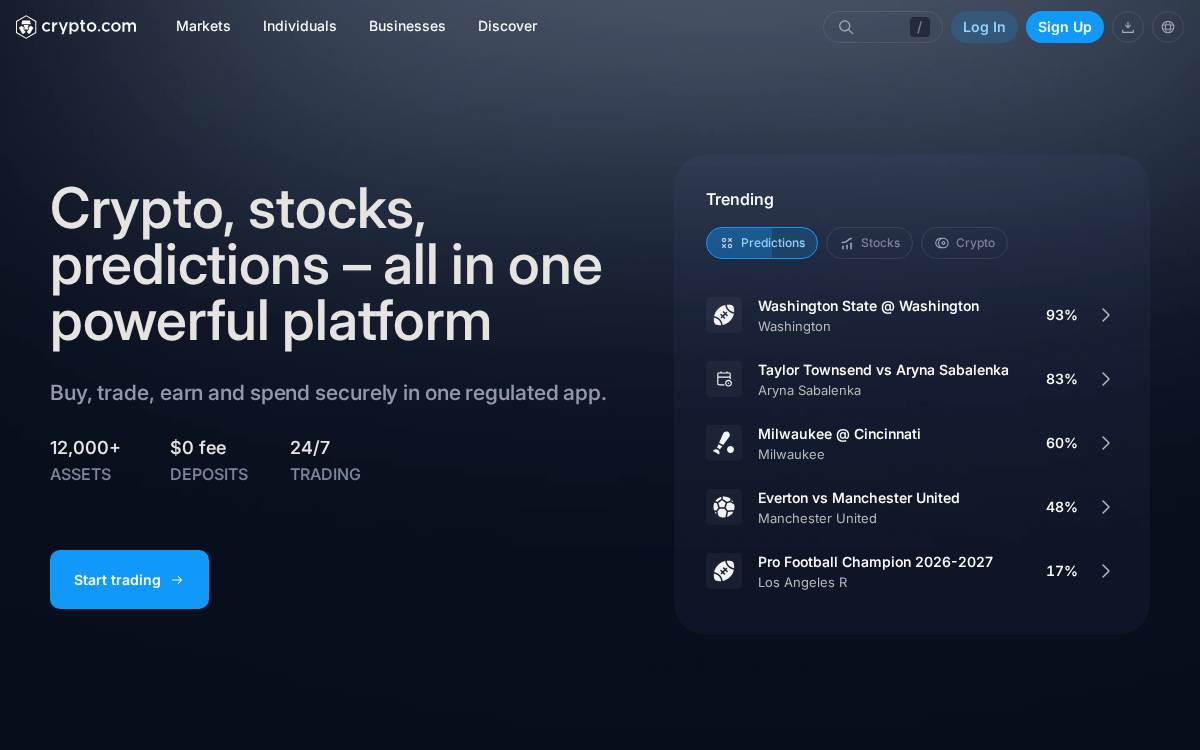Click the Log In button
This screenshot has width=1200, height=750.
[x=984, y=27]
